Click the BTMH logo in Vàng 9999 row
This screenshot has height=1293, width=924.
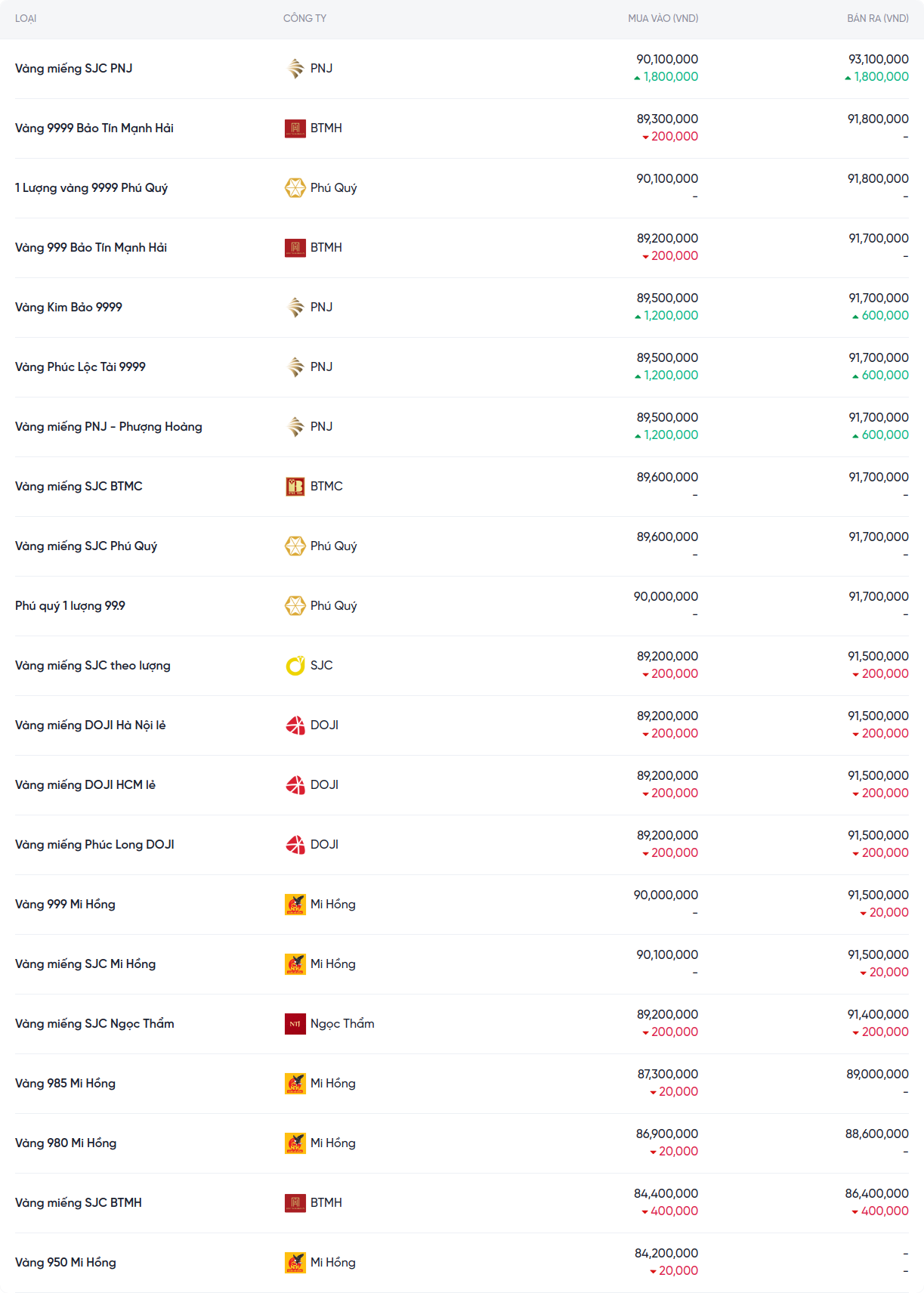coord(295,128)
